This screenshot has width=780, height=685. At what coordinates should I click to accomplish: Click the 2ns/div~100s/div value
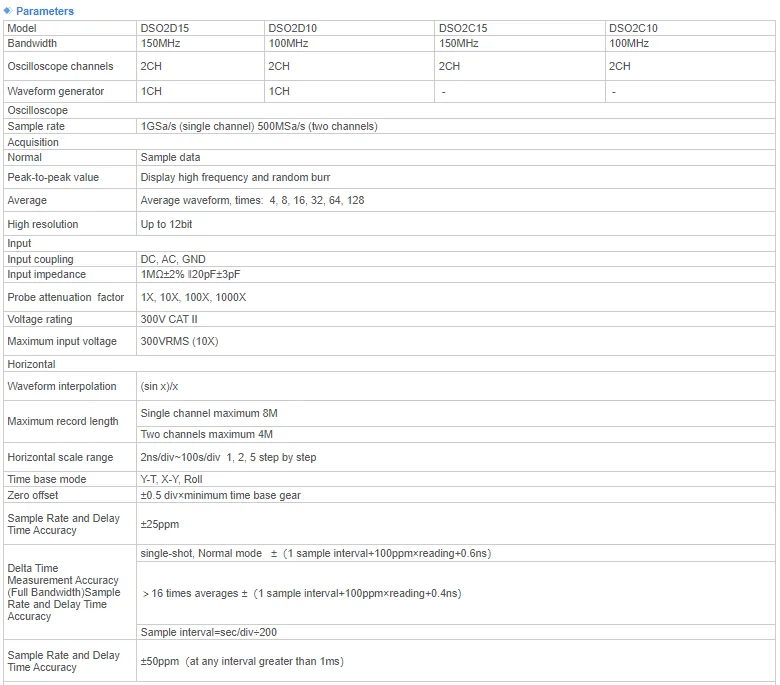[228, 457]
